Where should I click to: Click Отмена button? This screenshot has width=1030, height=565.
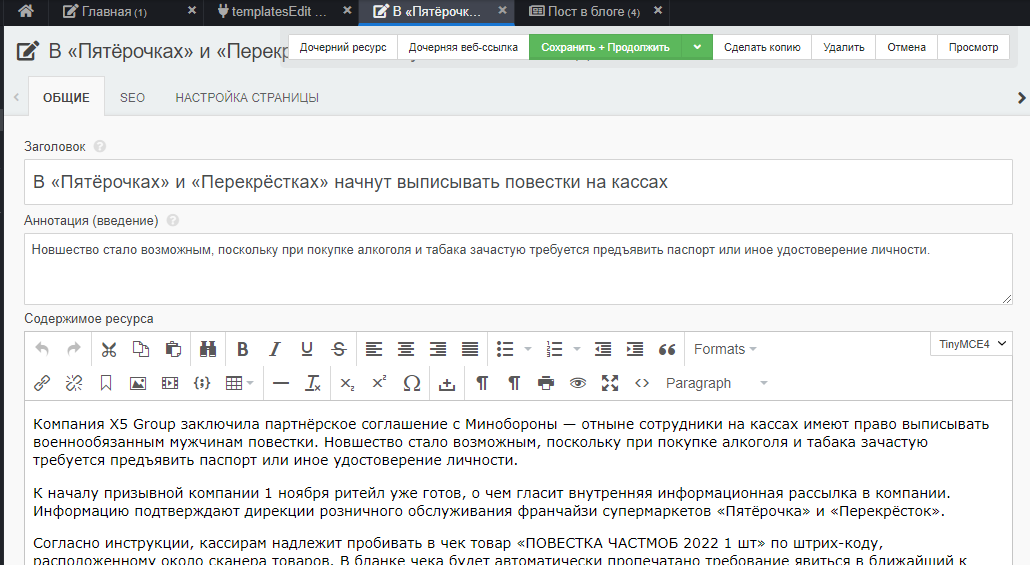point(907,47)
